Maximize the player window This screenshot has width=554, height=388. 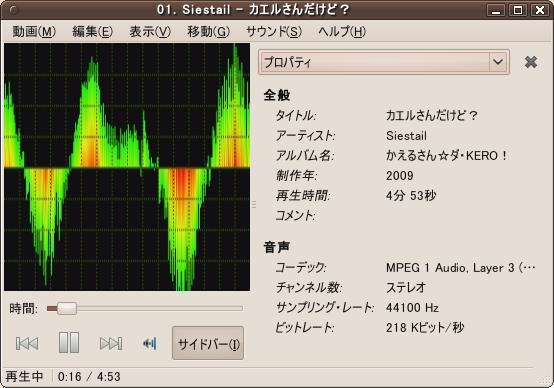pos(518,10)
